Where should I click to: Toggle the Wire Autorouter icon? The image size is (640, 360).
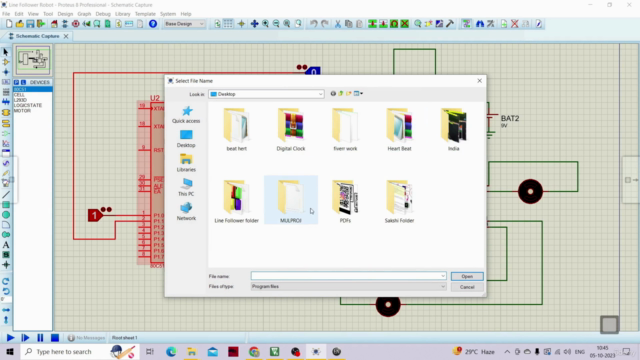[x=466, y=24]
